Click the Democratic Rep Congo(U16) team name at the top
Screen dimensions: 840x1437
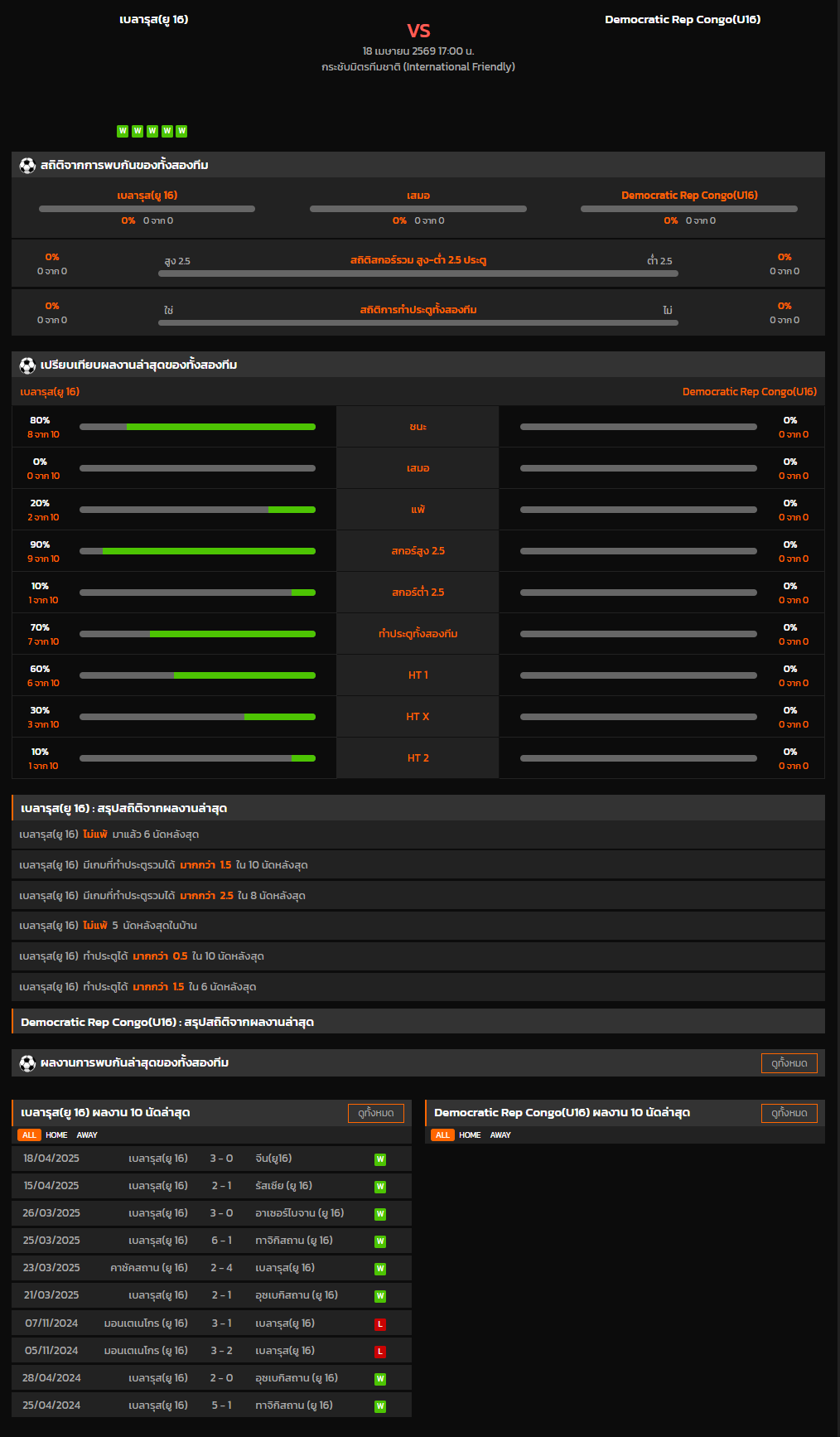point(682,20)
